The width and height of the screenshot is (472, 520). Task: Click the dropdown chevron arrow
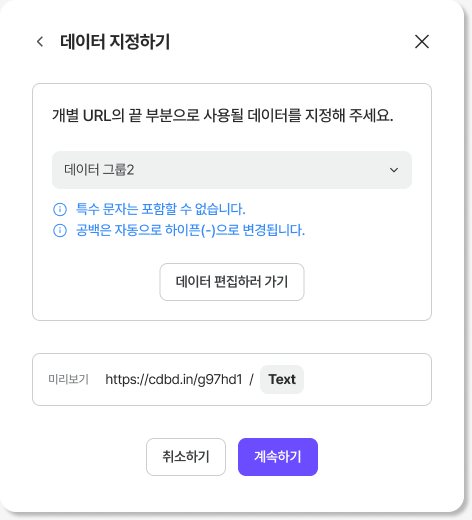click(394, 170)
